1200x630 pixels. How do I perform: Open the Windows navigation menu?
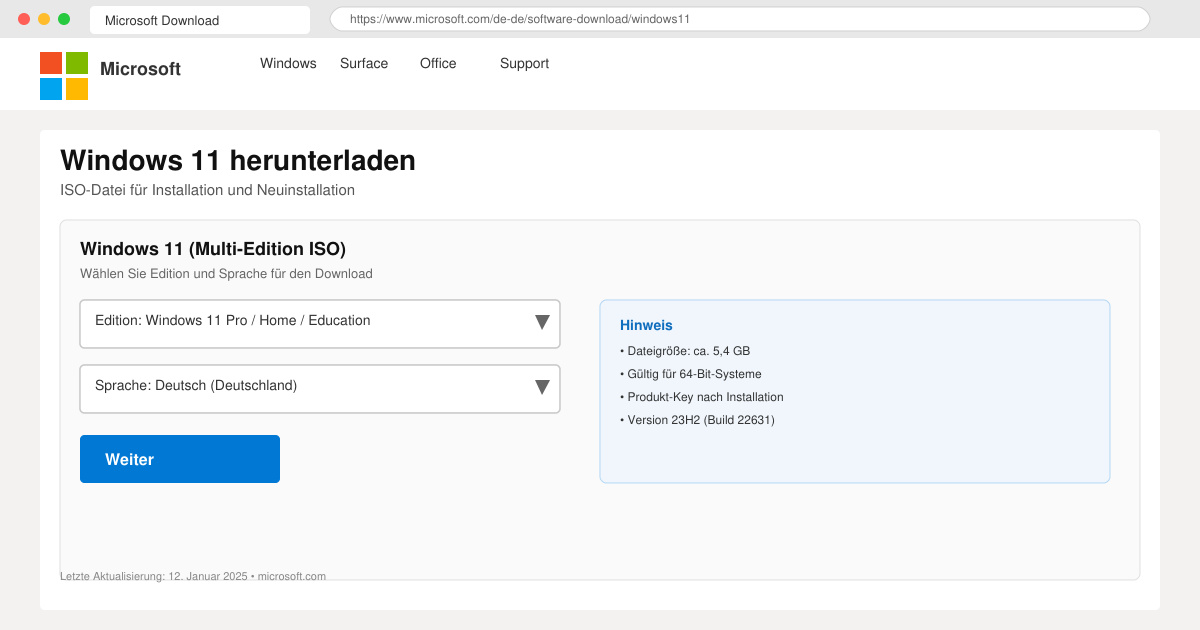288,63
